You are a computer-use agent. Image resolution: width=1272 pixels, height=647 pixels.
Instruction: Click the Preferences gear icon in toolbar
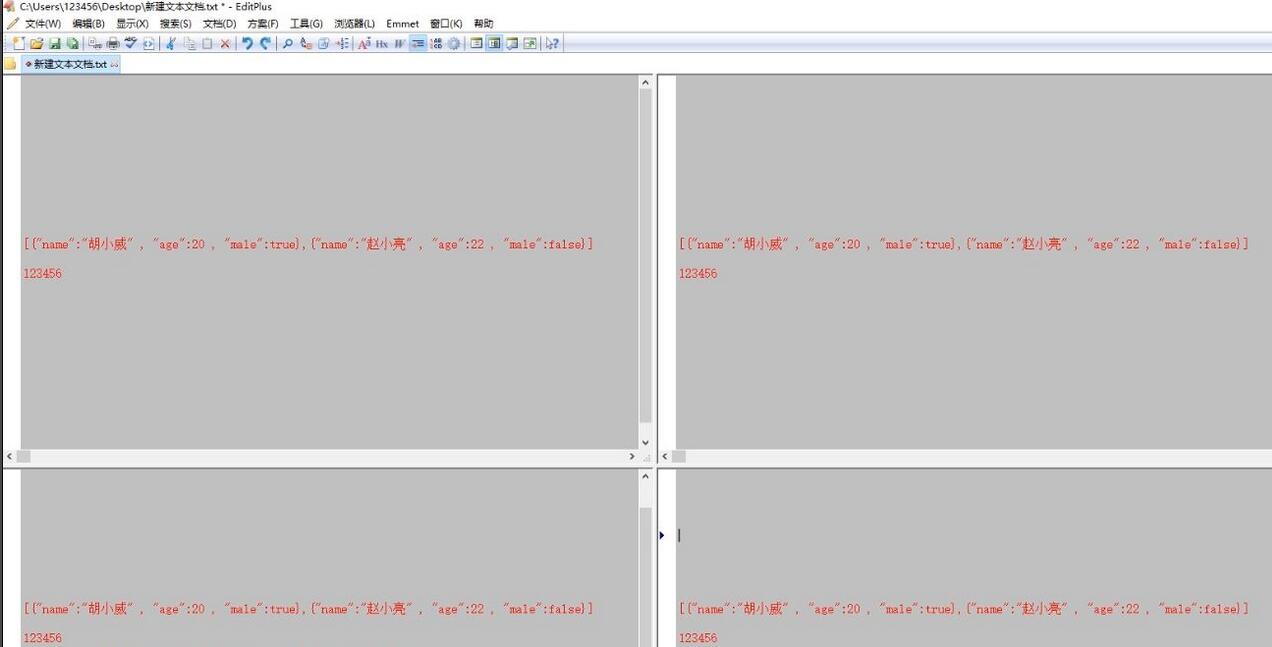pos(454,43)
